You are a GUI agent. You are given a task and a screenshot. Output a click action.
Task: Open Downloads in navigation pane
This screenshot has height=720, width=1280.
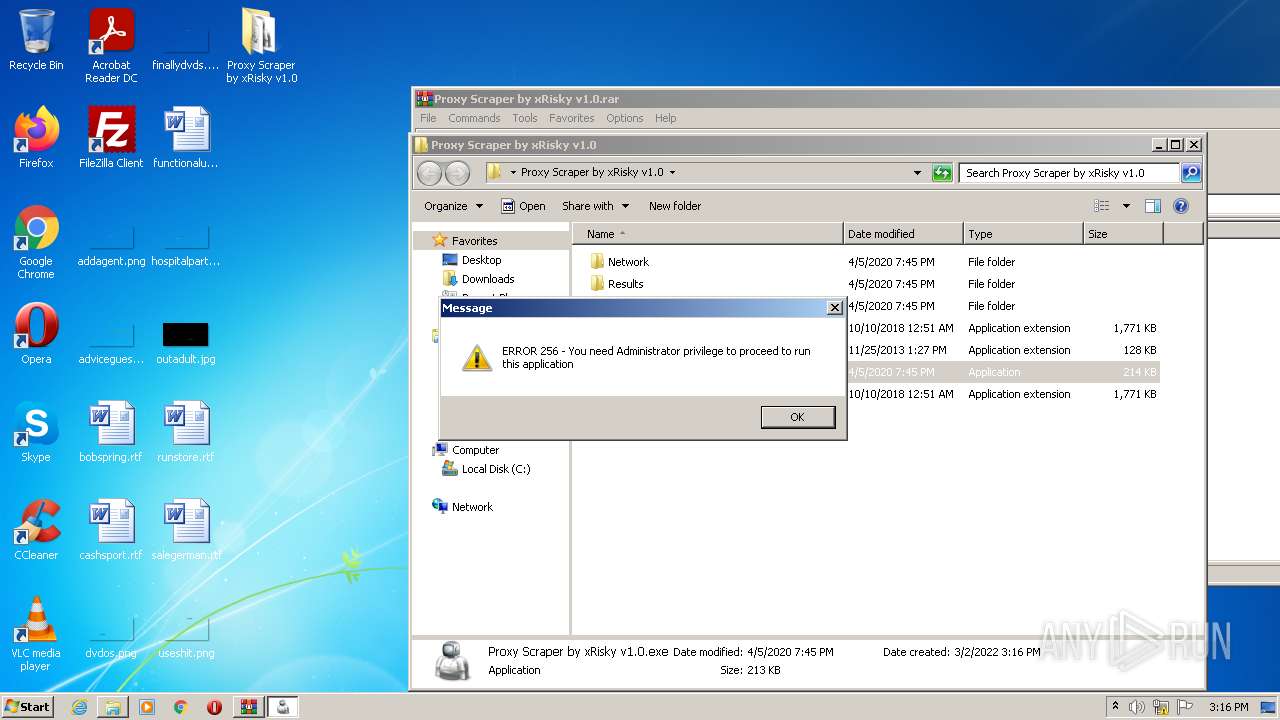click(x=488, y=279)
